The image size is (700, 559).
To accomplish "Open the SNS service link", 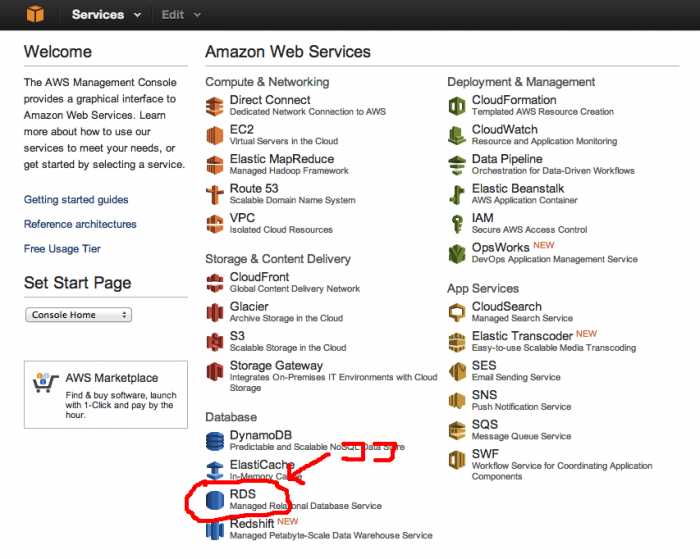I will coord(484,395).
